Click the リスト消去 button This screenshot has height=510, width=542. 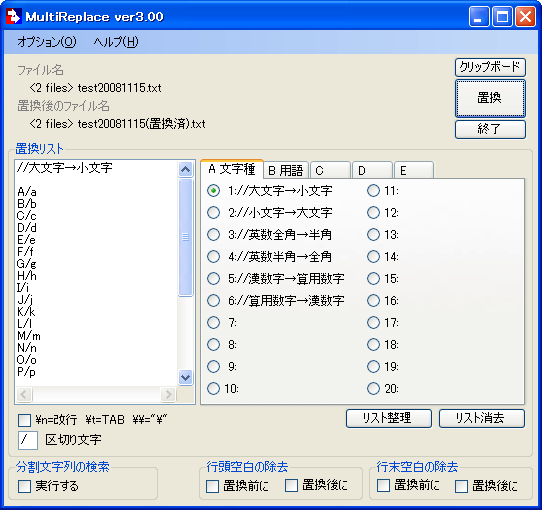tap(482, 418)
